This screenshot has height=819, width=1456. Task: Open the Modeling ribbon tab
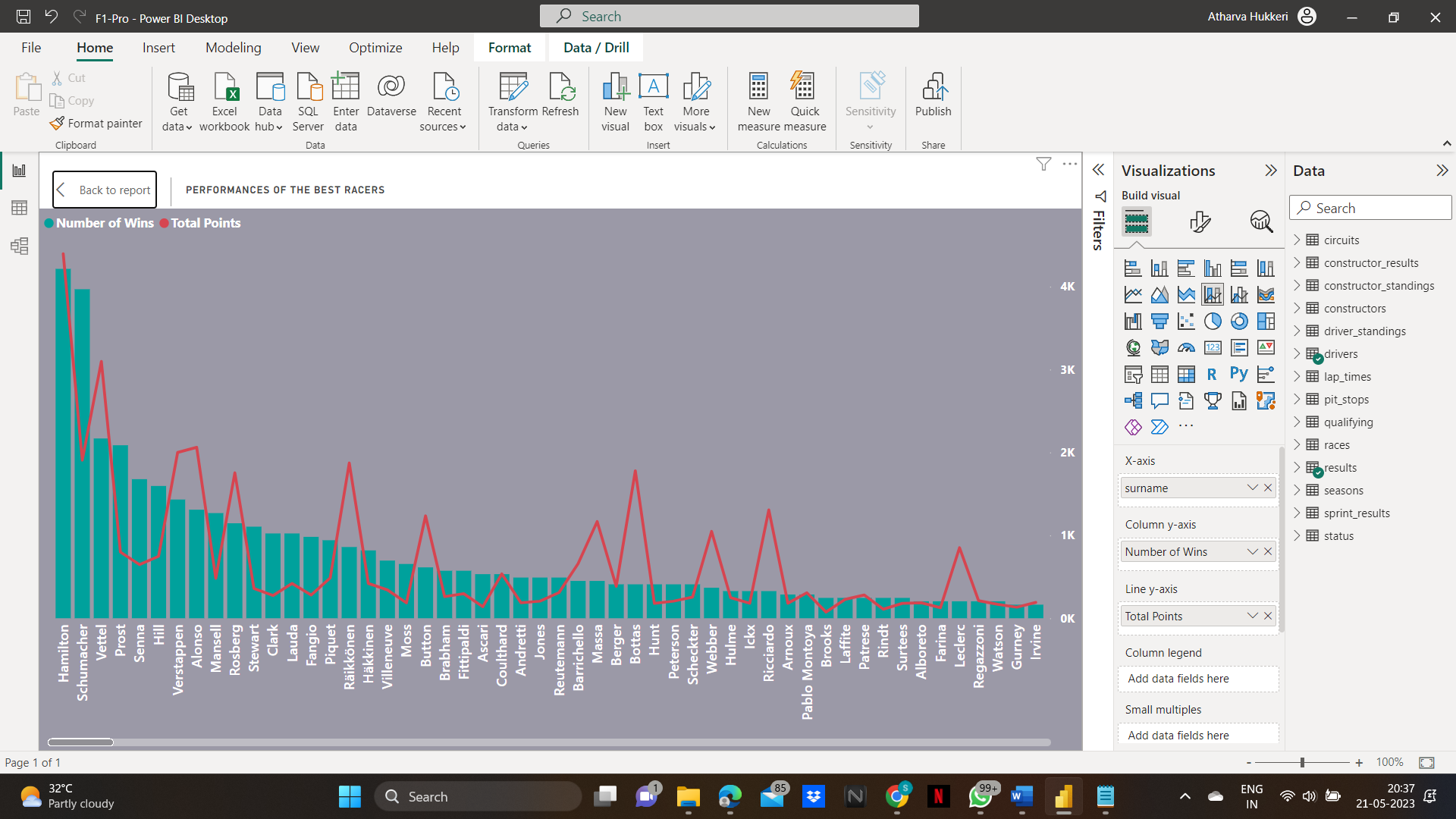pos(233,48)
